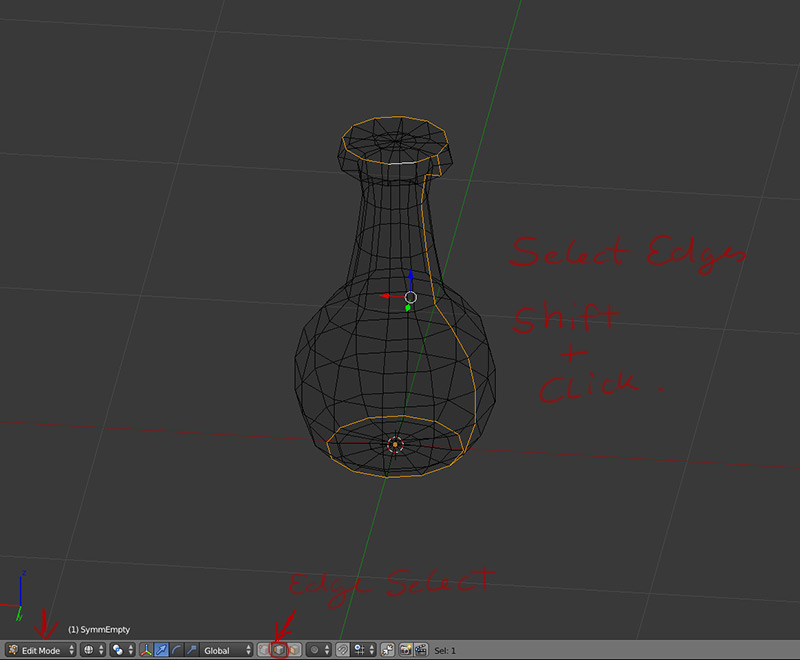Click the OpenGL render image camera icon
This screenshot has height=660, width=800.
point(407,650)
